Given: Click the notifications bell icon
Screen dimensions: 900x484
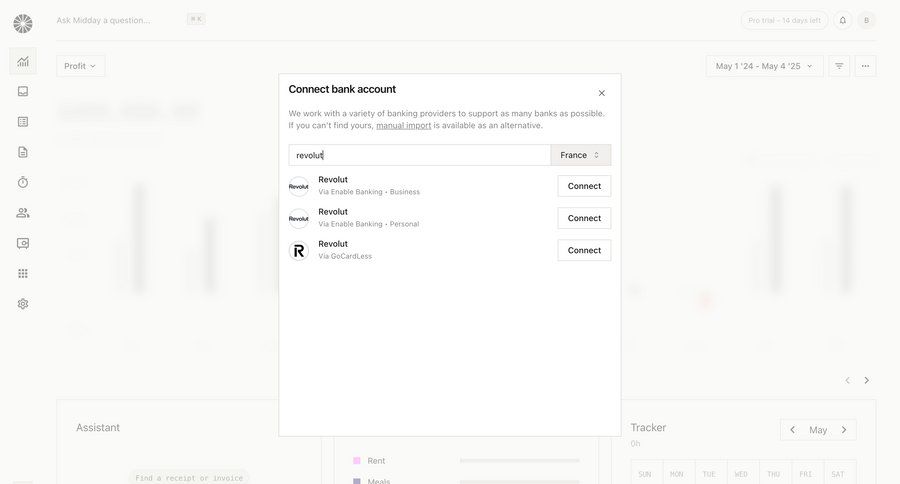Looking at the screenshot, I should tap(843, 20).
